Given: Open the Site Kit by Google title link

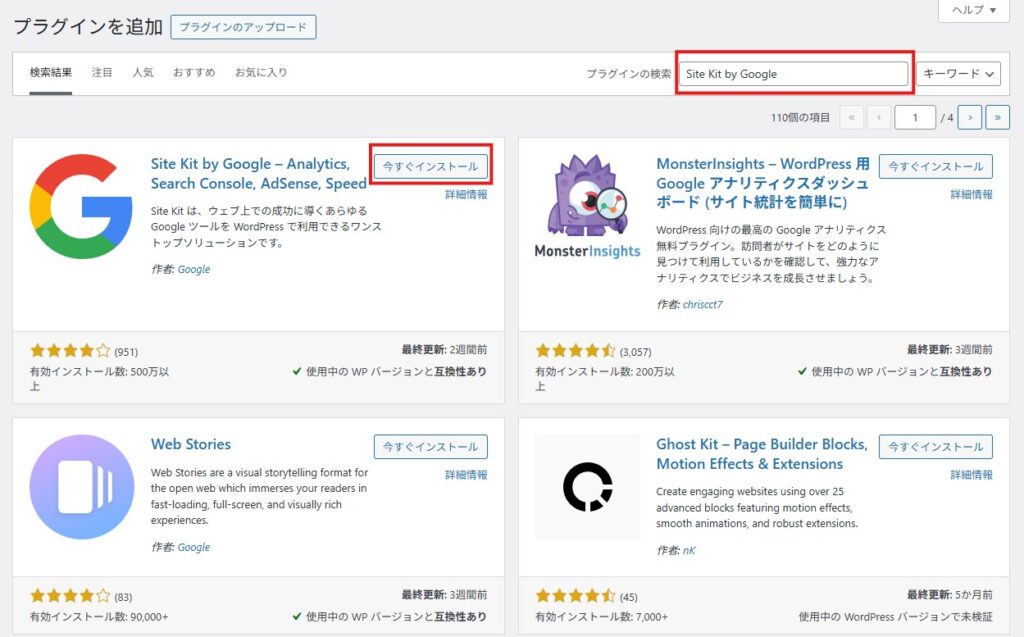Looking at the screenshot, I should pos(259,173).
